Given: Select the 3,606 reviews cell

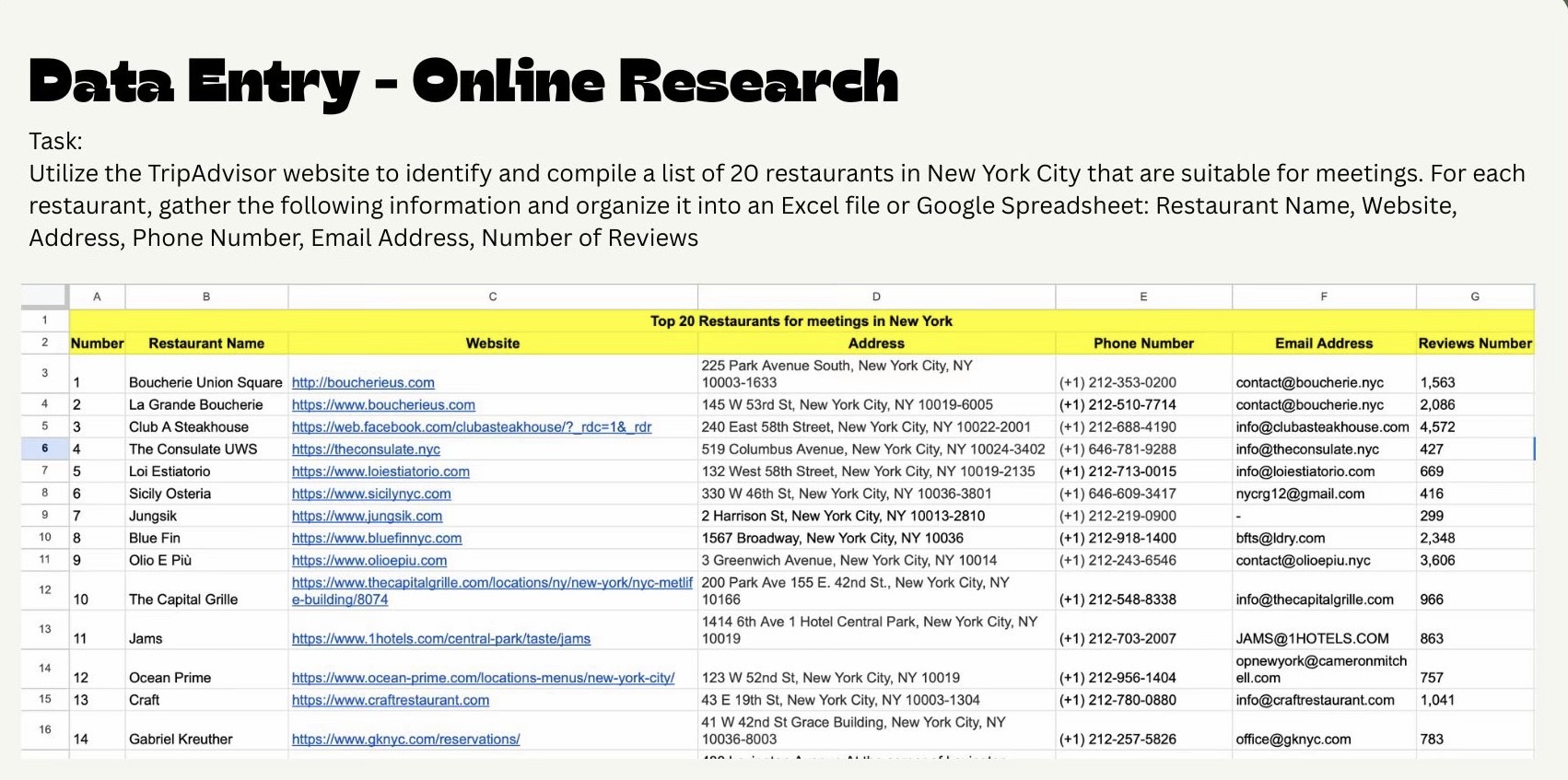Looking at the screenshot, I should (1475, 560).
